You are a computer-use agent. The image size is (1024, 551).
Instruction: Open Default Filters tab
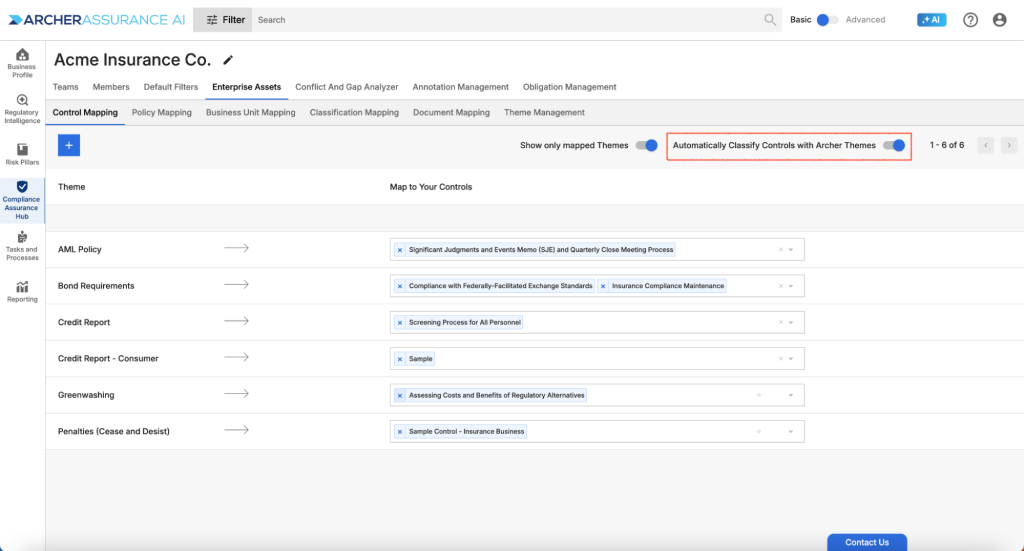(x=170, y=87)
